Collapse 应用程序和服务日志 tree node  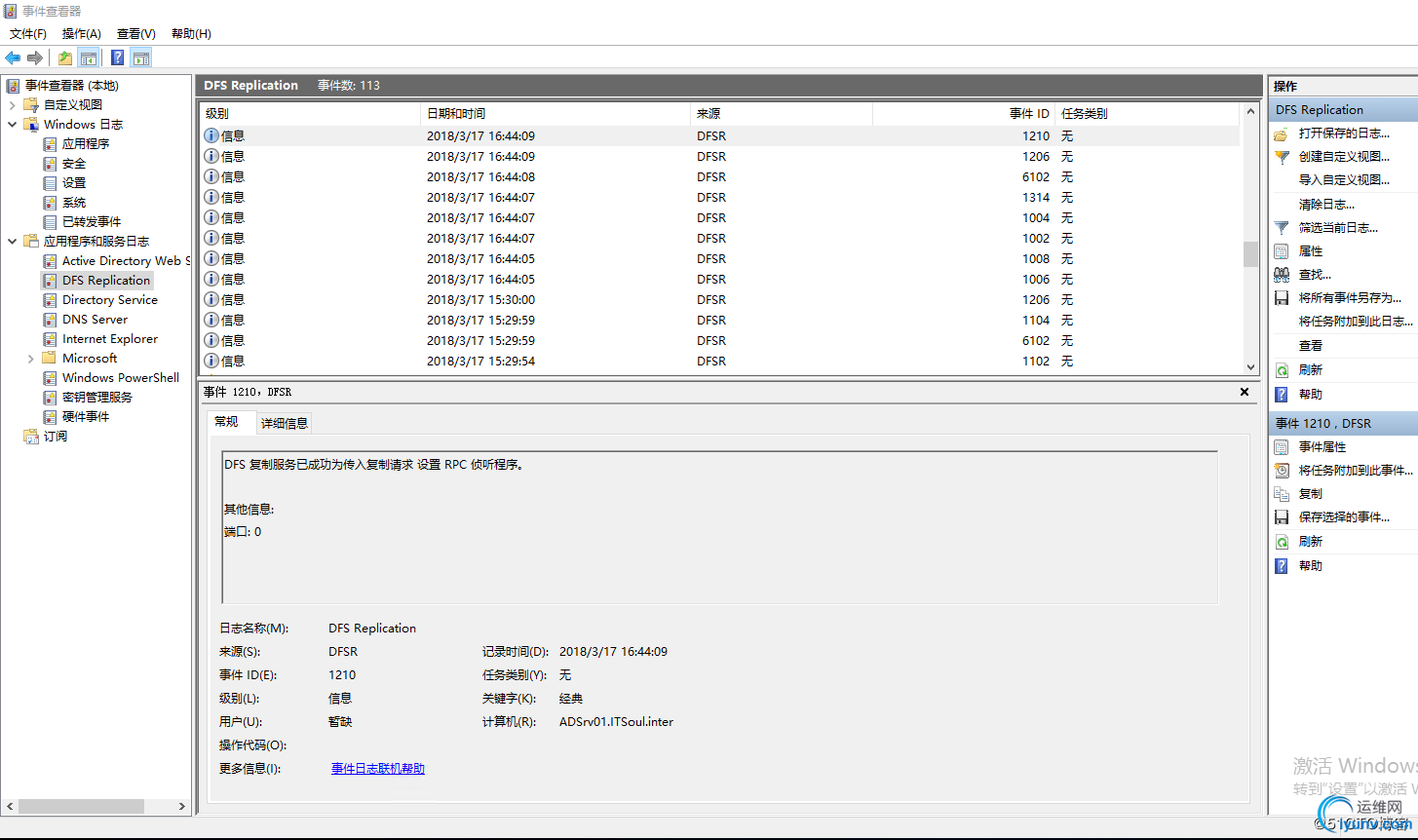click(x=12, y=242)
